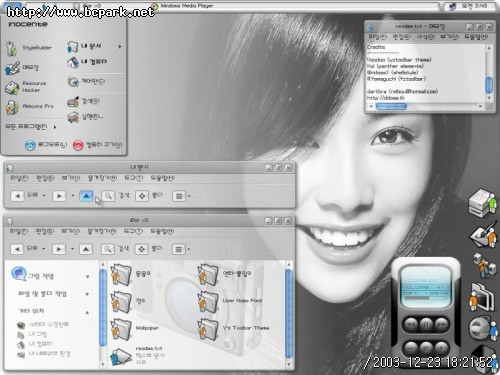Click the Folders icon in top explorer toolbar
500x375 pixels.
point(142,196)
